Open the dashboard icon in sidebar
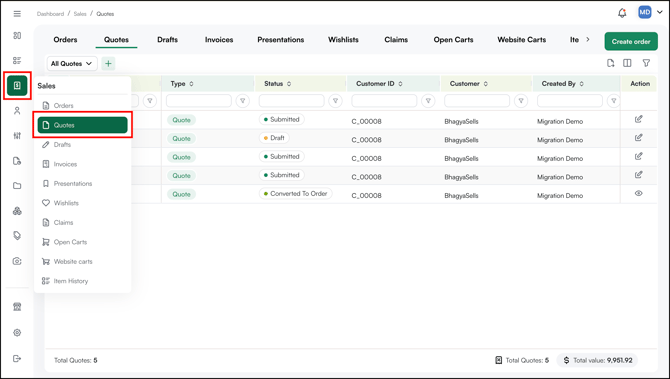Screen dimensions: 670x379 pos(17,35)
